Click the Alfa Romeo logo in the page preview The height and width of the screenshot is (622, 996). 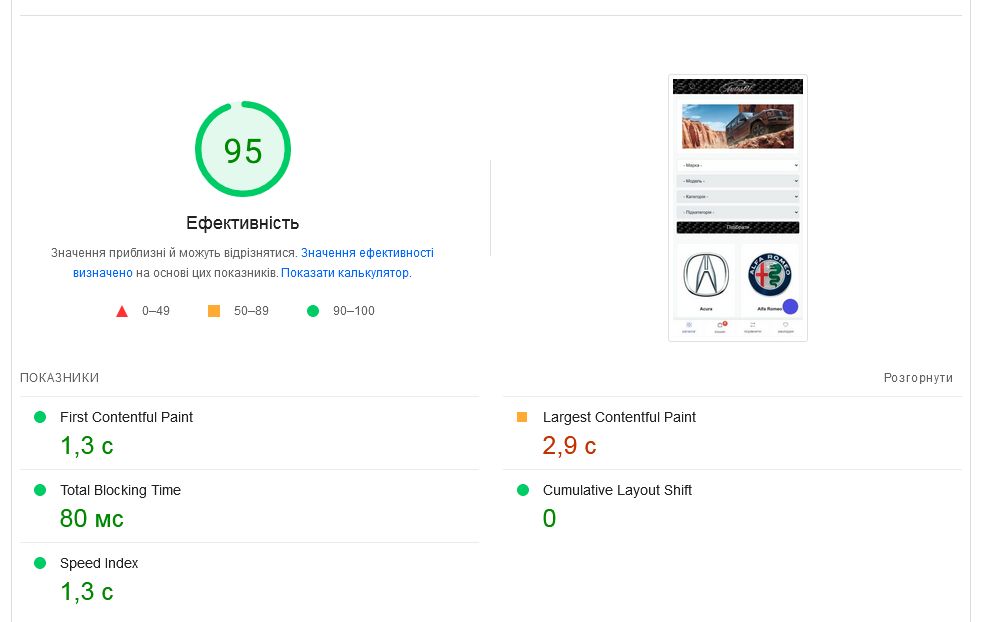pyautogui.click(x=769, y=275)
